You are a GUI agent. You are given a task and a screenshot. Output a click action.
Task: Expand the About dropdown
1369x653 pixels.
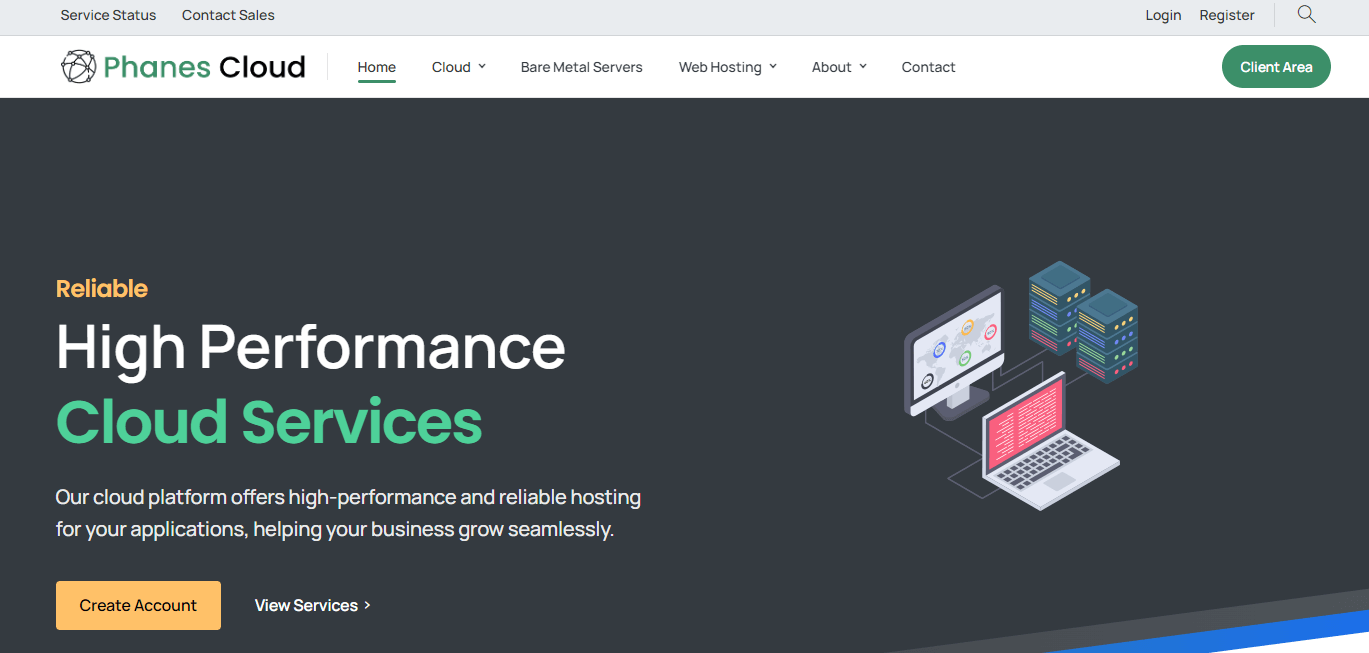pos(832,67)
